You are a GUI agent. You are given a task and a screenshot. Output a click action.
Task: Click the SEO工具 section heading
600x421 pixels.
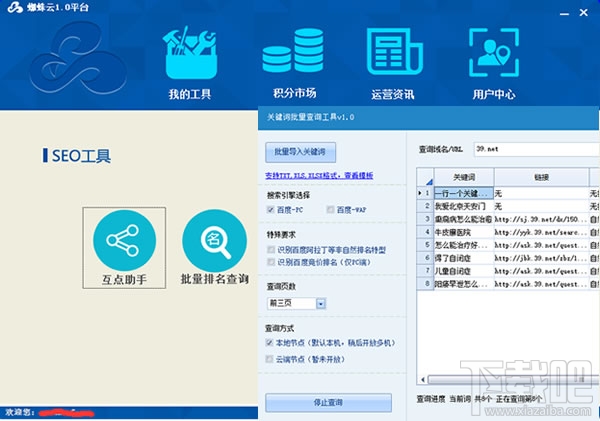click(77, 156)
